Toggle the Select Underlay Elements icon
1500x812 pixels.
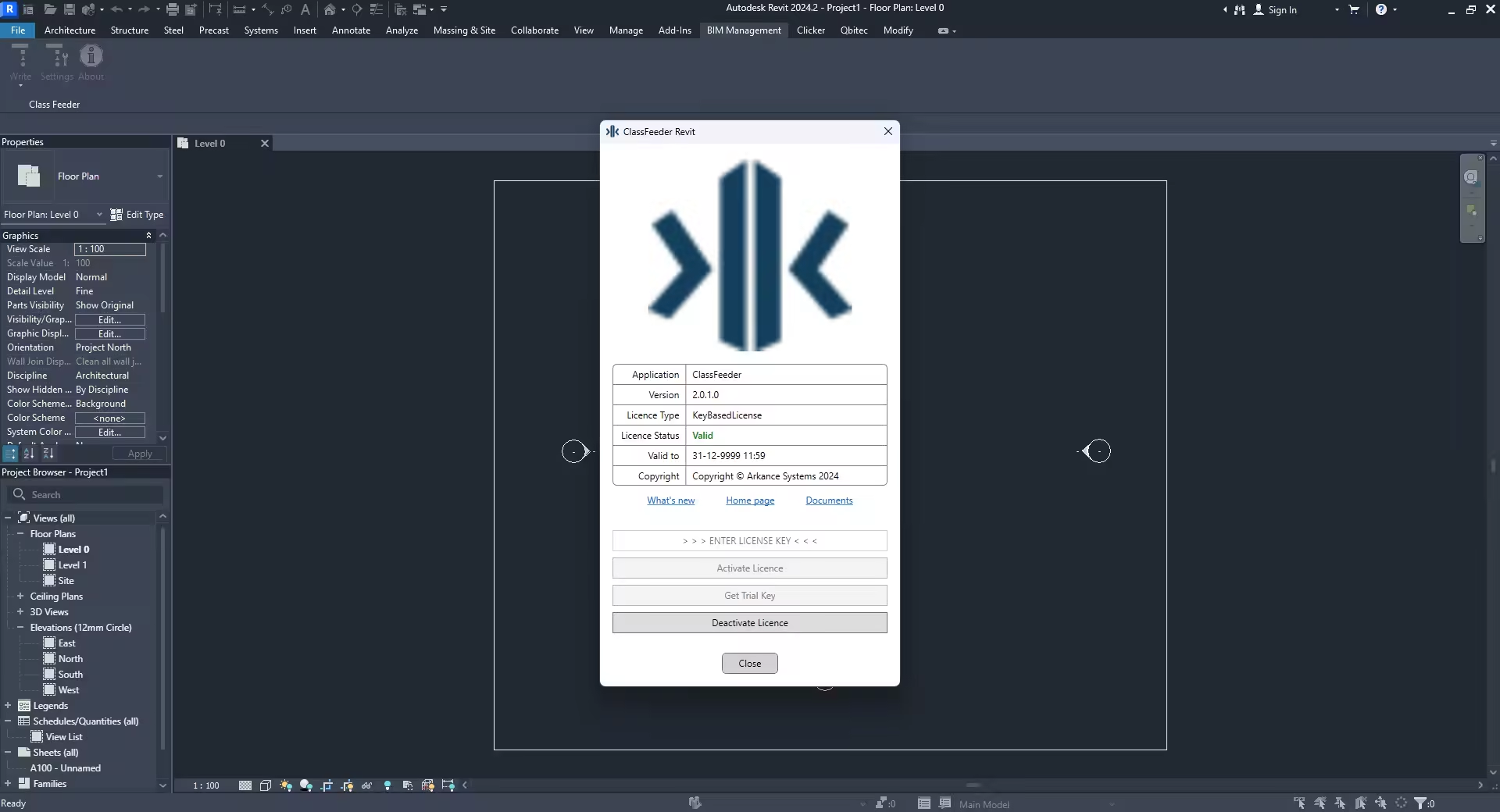tap(1320, 803)
